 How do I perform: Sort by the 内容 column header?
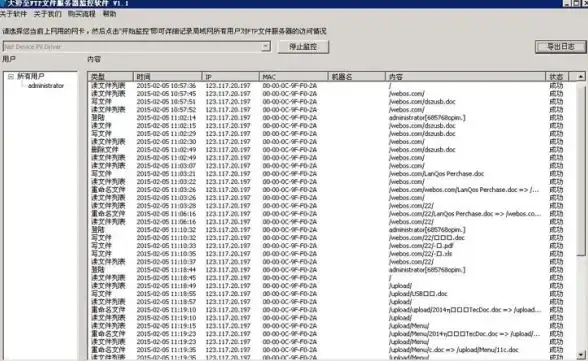465,76
